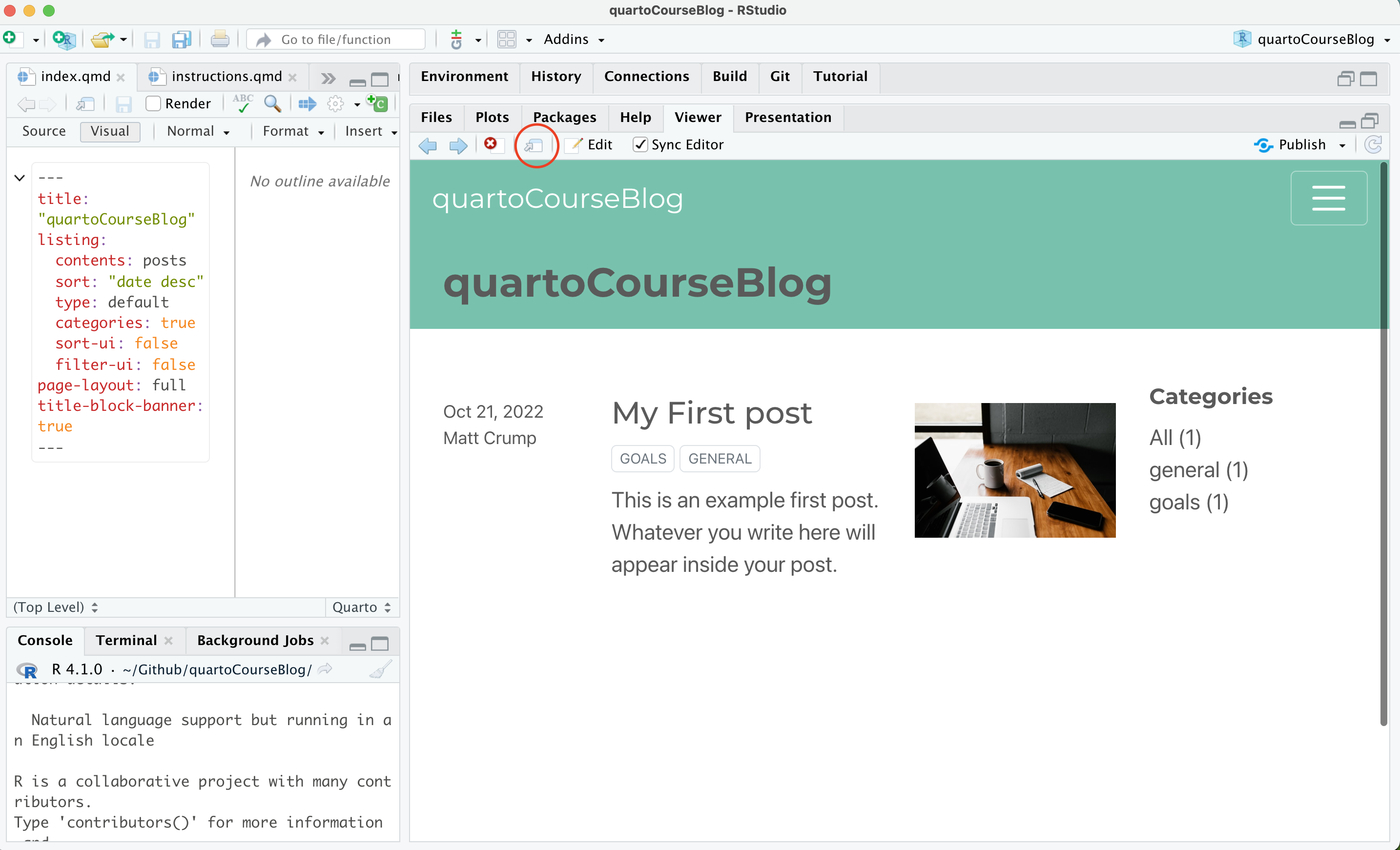
Task: Uncheck the Sync Editor checkbox
Action: pos(640,145)
